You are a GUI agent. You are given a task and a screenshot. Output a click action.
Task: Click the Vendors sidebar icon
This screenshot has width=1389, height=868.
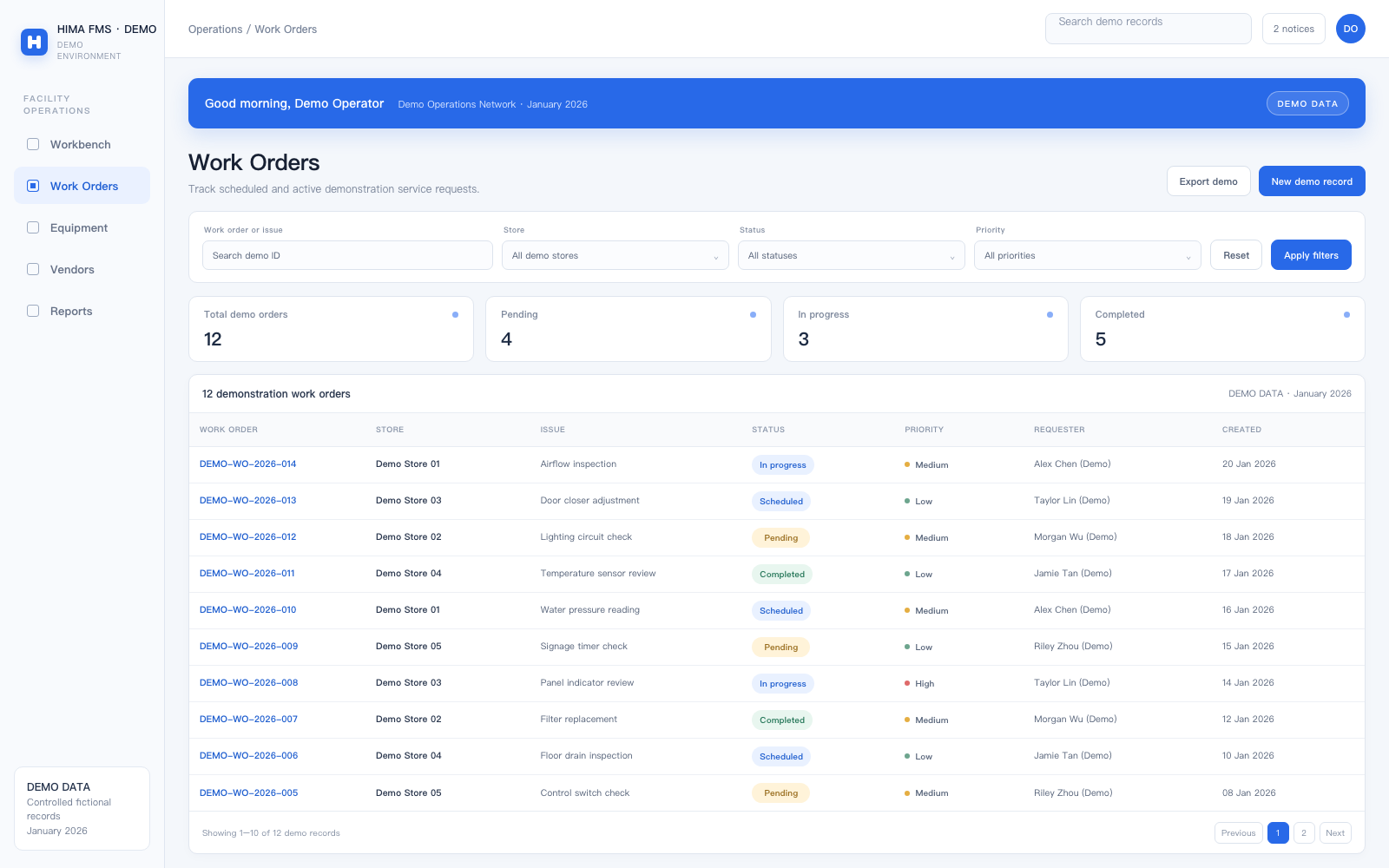click(33, 269)
